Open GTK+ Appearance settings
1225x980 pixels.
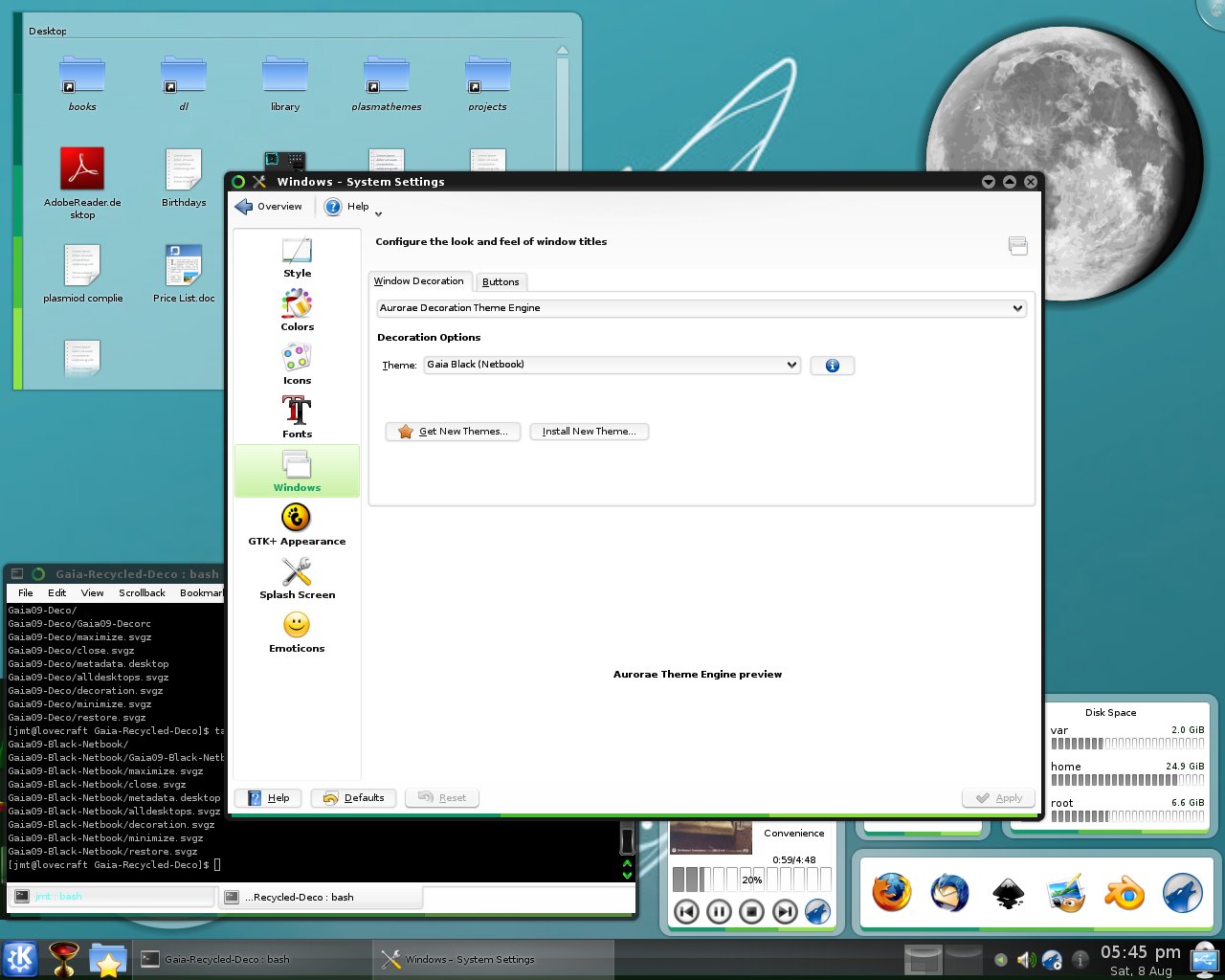click(x=297, y=525)
